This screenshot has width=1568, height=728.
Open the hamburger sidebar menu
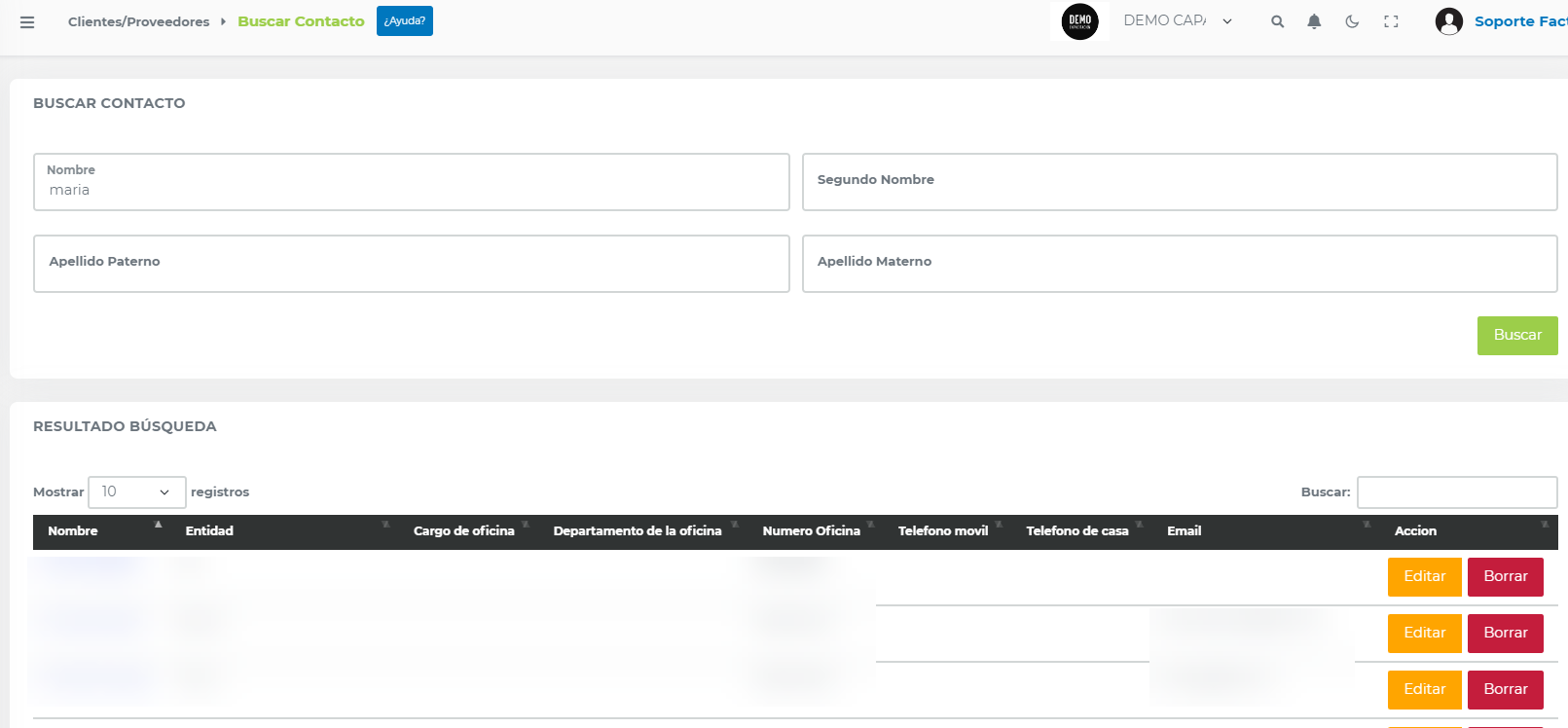27,22
